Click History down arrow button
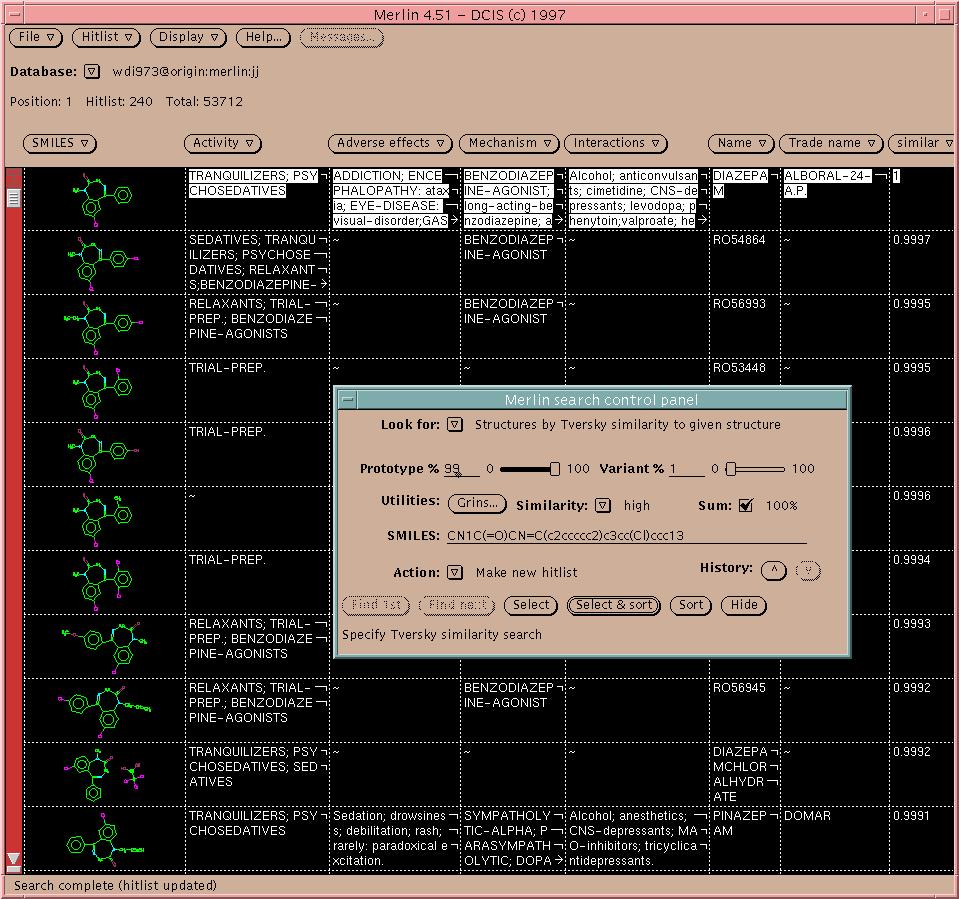The height and width of the screenshot is (899, 959). click(x=808, y=570)
